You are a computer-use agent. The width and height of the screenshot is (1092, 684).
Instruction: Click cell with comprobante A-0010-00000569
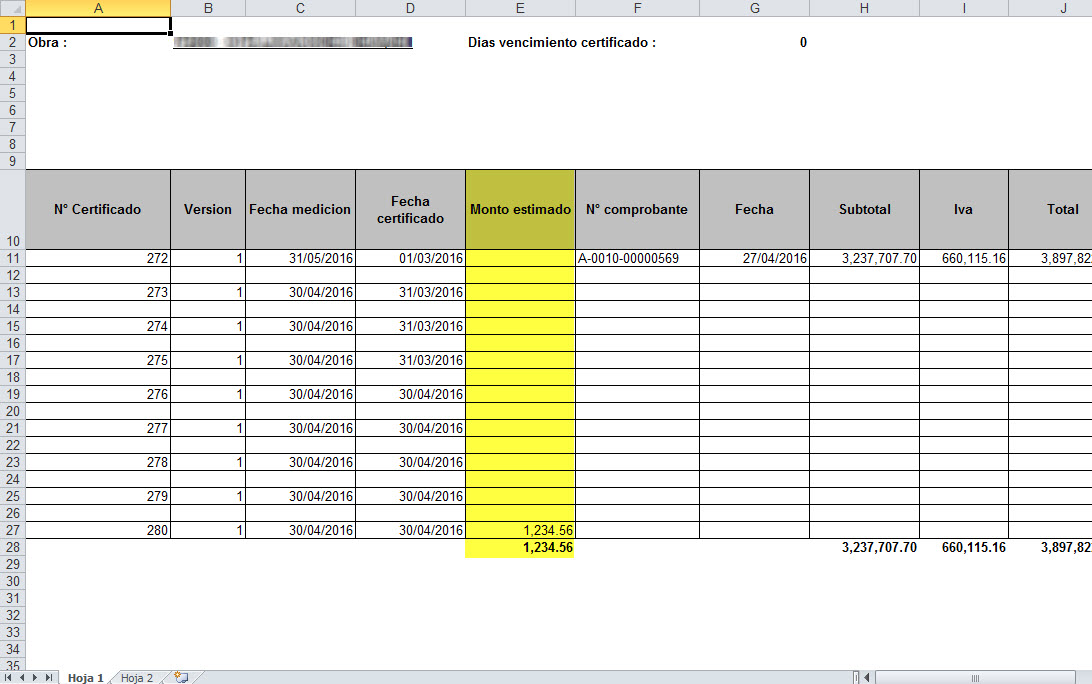pyautogui.click(x=637, y=258)
